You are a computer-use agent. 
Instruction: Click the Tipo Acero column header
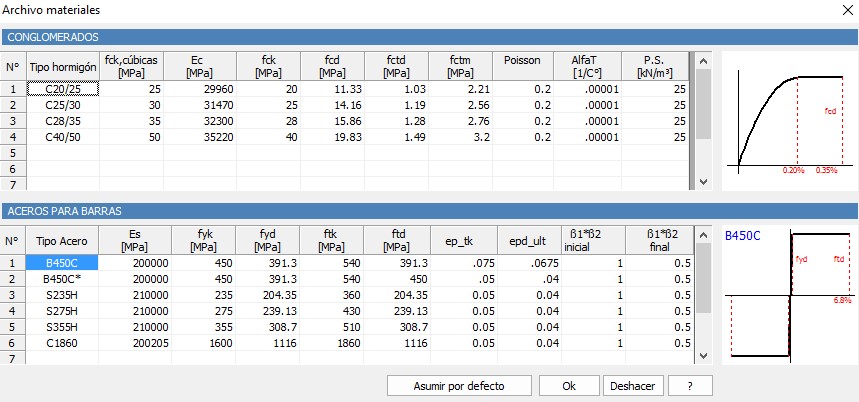(62, 240)
